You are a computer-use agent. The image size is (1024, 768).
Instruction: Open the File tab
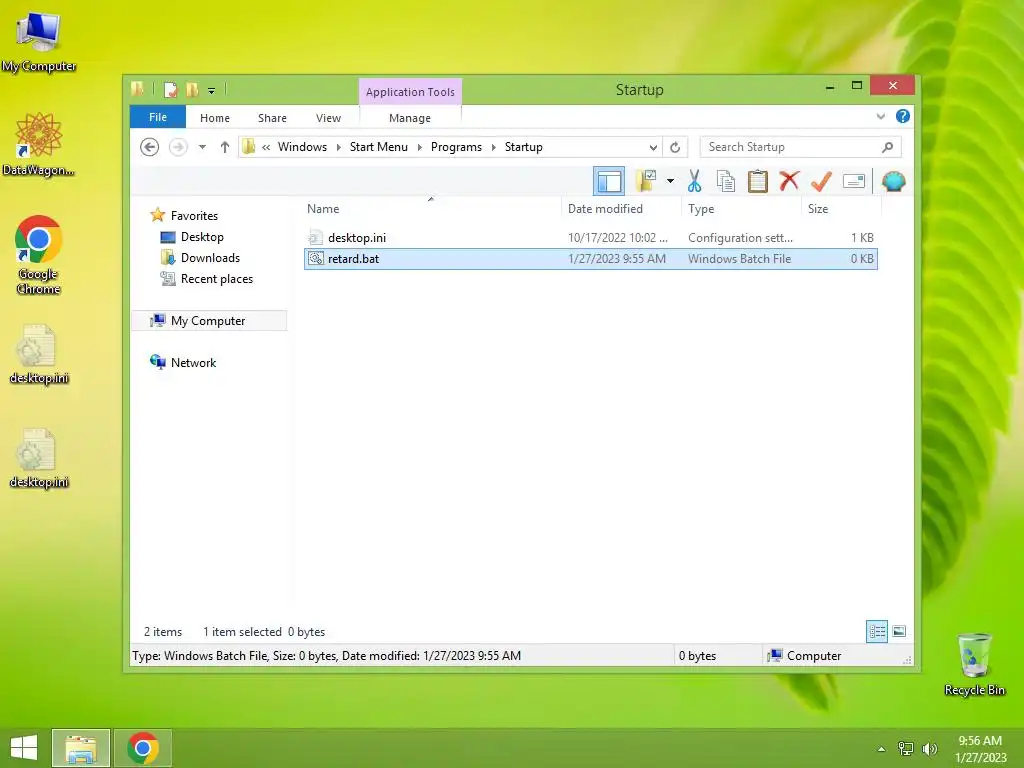tap(158, 117)
